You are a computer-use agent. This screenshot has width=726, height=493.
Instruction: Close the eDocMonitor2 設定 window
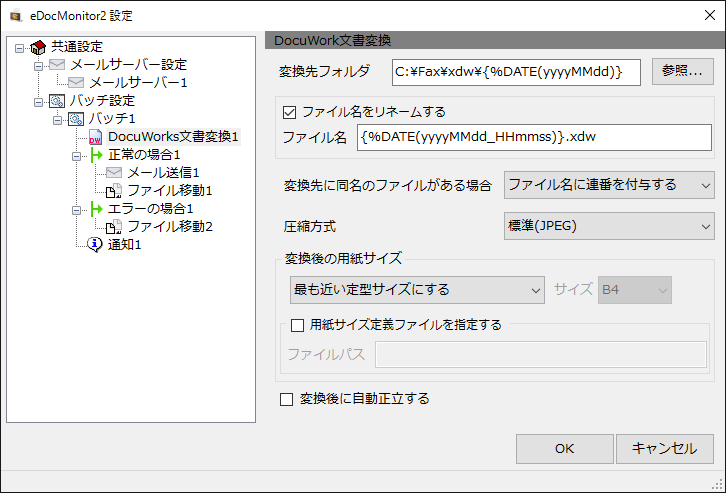tap(710, 15)
